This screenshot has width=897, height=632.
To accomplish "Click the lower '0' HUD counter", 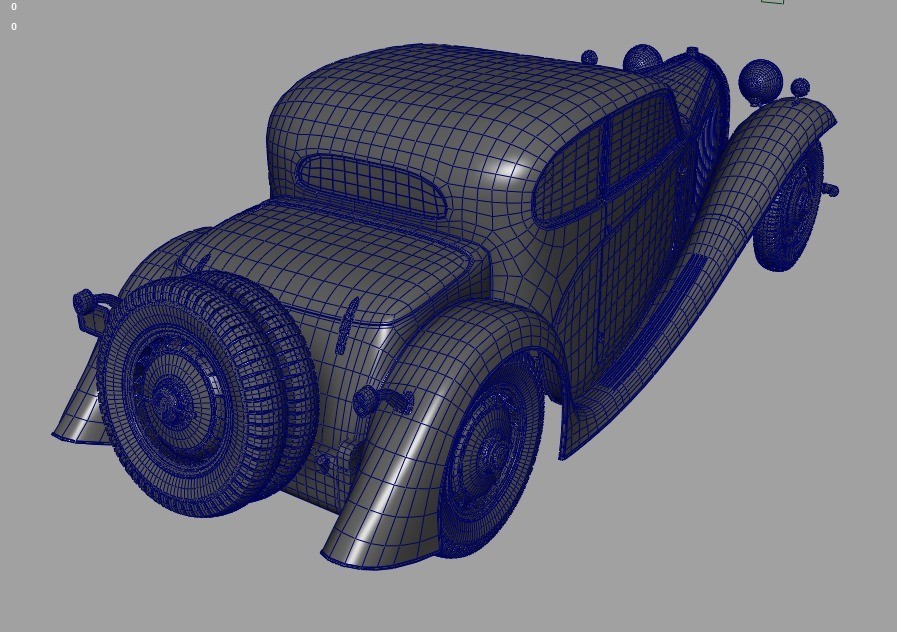I will [x=13, y=25].
